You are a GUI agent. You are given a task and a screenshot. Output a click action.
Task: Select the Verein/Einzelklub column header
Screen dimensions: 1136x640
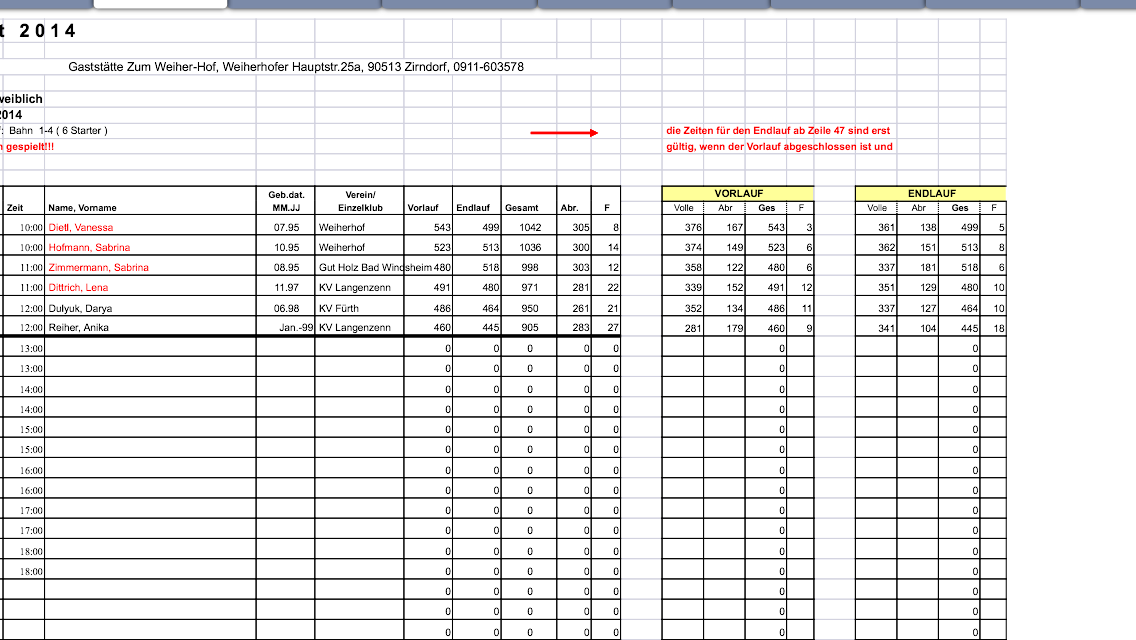[359, 201]
